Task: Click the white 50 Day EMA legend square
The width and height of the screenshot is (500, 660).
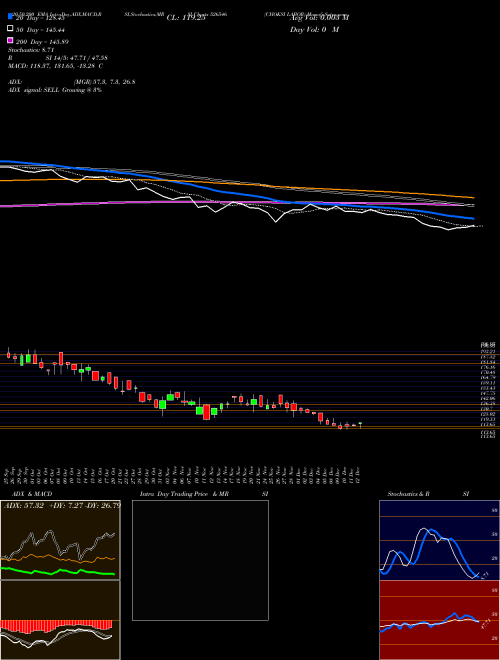Action: pyautogui.click(x=10, y=29)
